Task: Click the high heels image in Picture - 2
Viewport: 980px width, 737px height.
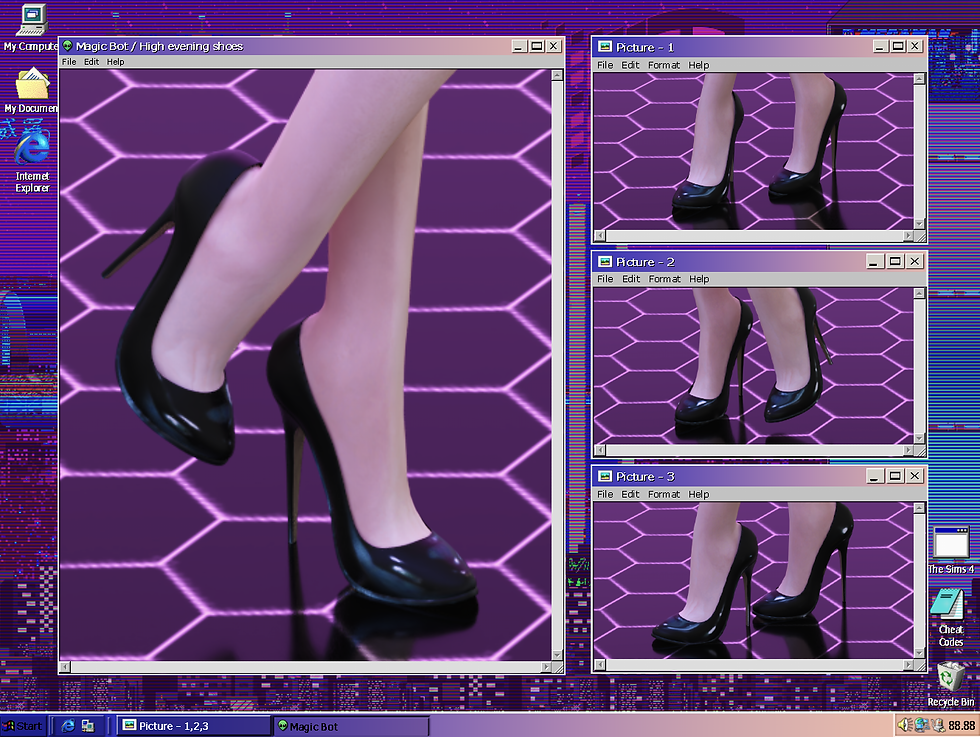Action: [x=753, y=366]
